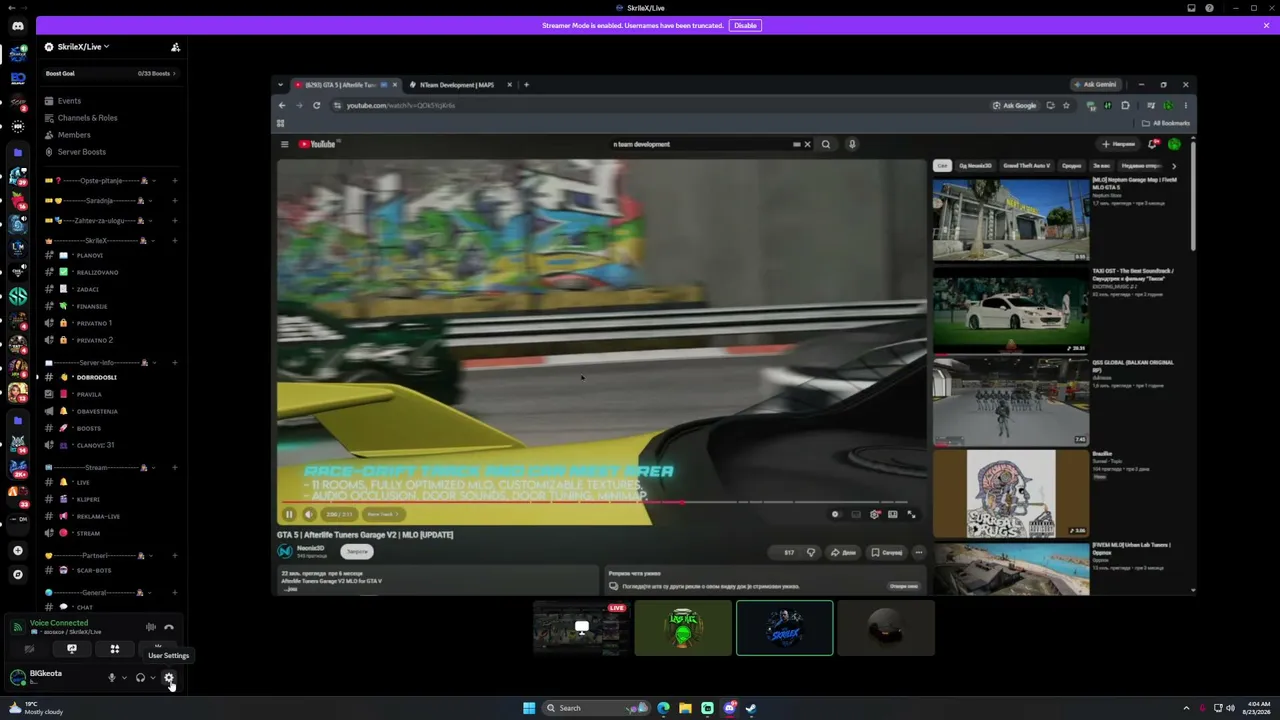Disconnect from the voice channel

coord(169,627)
